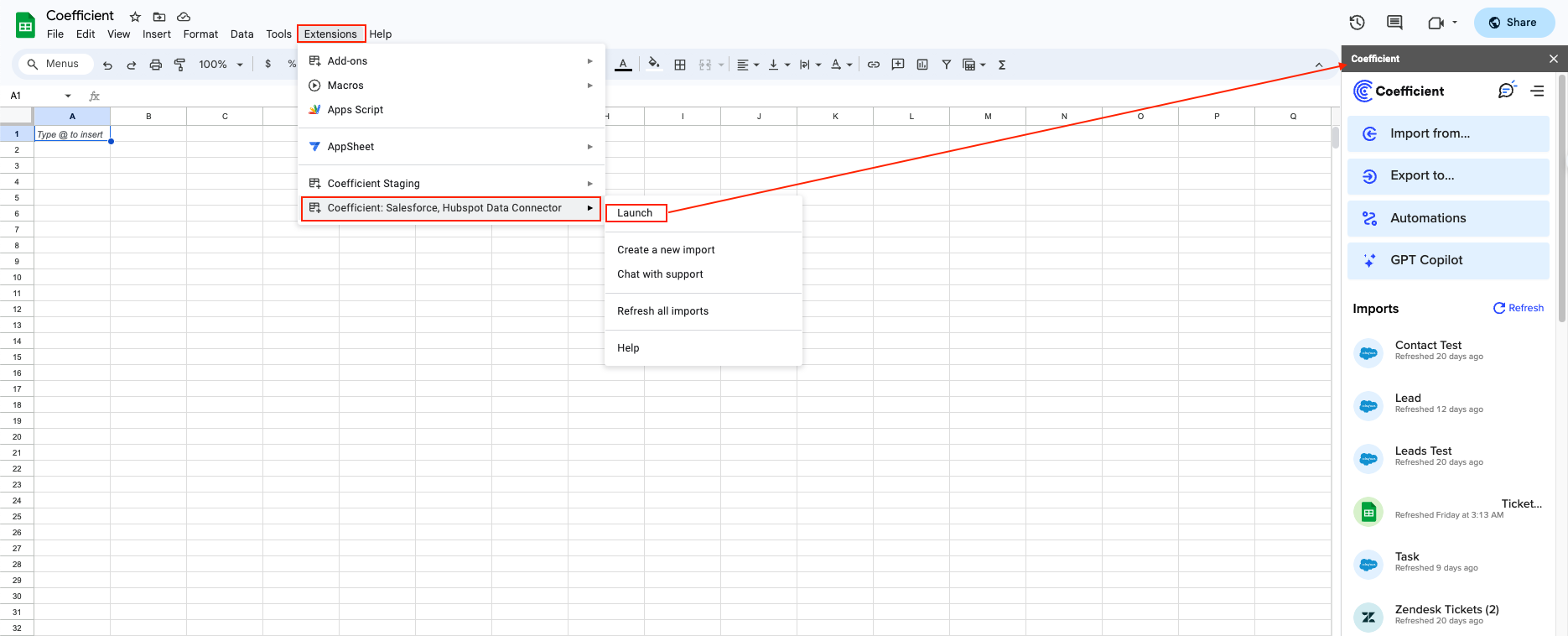1568x636 pixels.
Task: Click the functions sigma icon
Action: (1002, 65)
